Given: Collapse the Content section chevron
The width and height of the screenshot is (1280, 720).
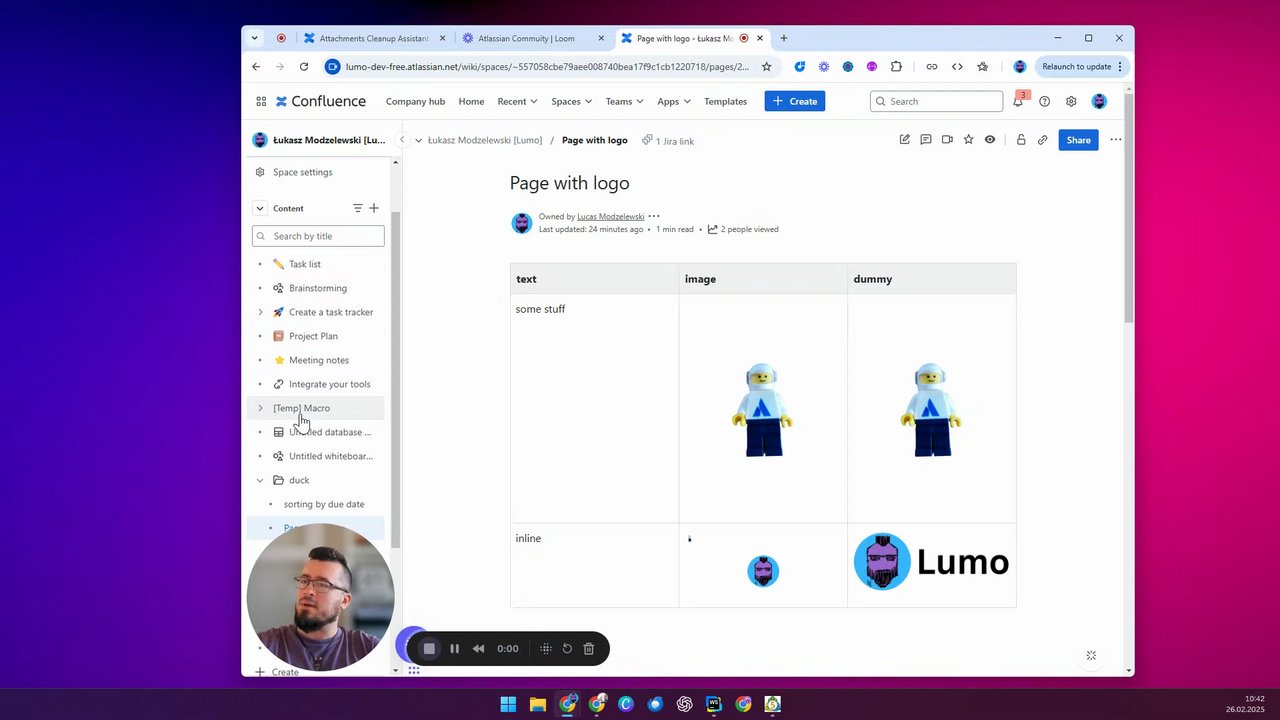Looking at the screenshot, I should pos(260,208).
